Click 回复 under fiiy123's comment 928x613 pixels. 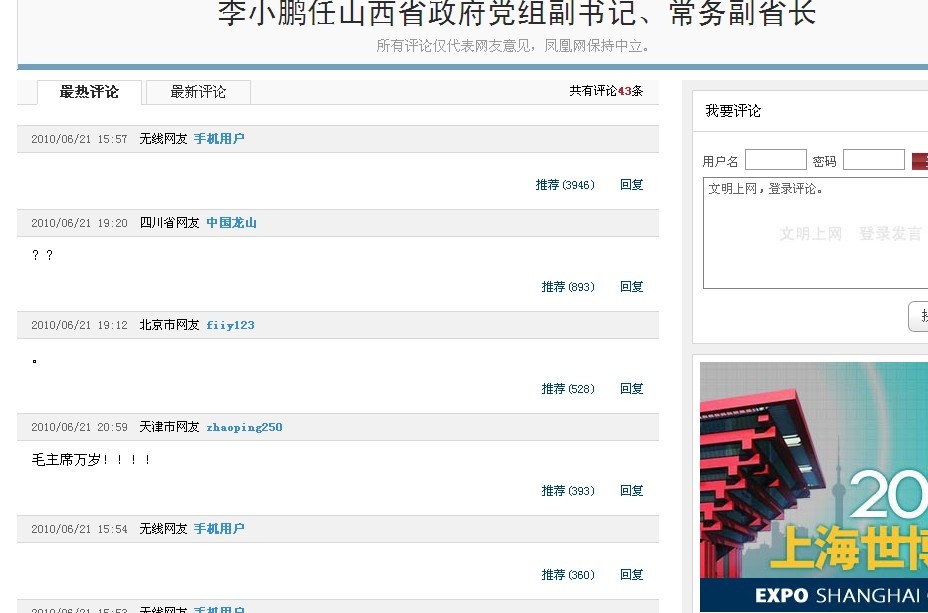[631, 389]
